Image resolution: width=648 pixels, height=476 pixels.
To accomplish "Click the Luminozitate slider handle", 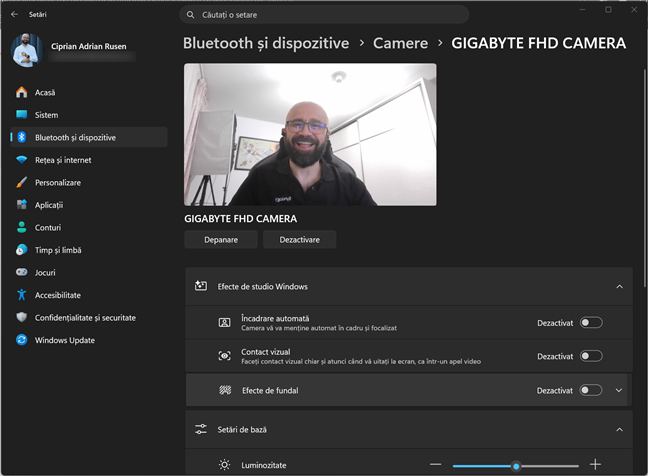I will 516,466.
